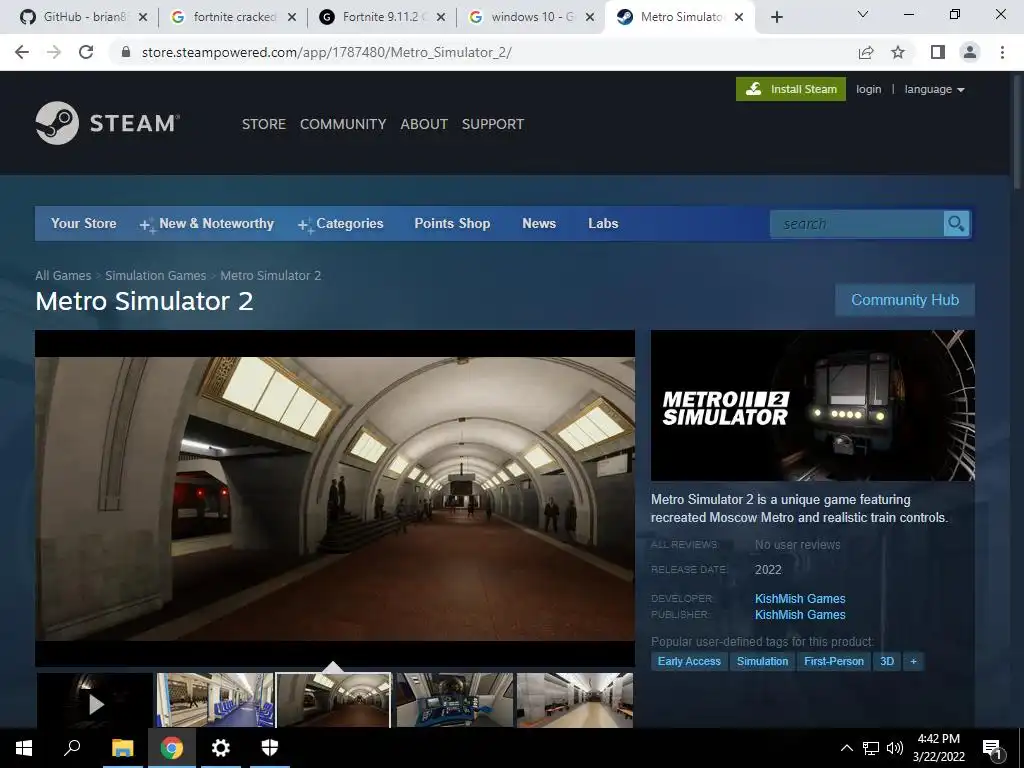This screenshot has width=1024, height=768.
Task: Reload the page with refresh icon
Action: coord(86,52)
